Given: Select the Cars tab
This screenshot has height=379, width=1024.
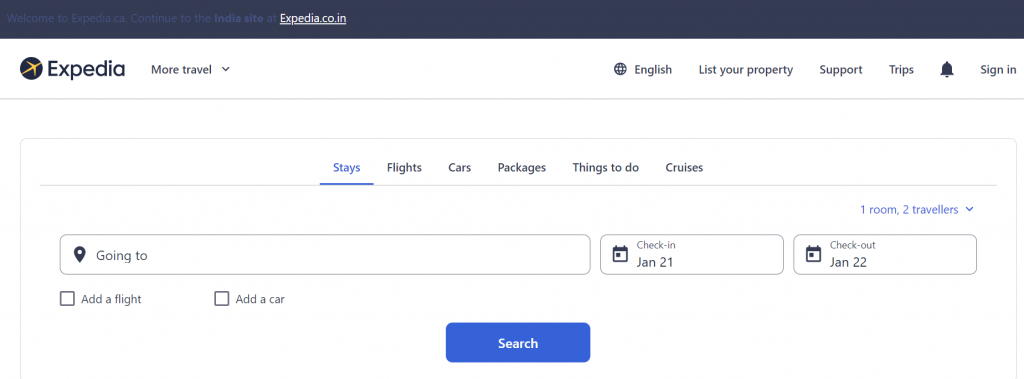Looking at the screenshot, I should tap(460, 167).
